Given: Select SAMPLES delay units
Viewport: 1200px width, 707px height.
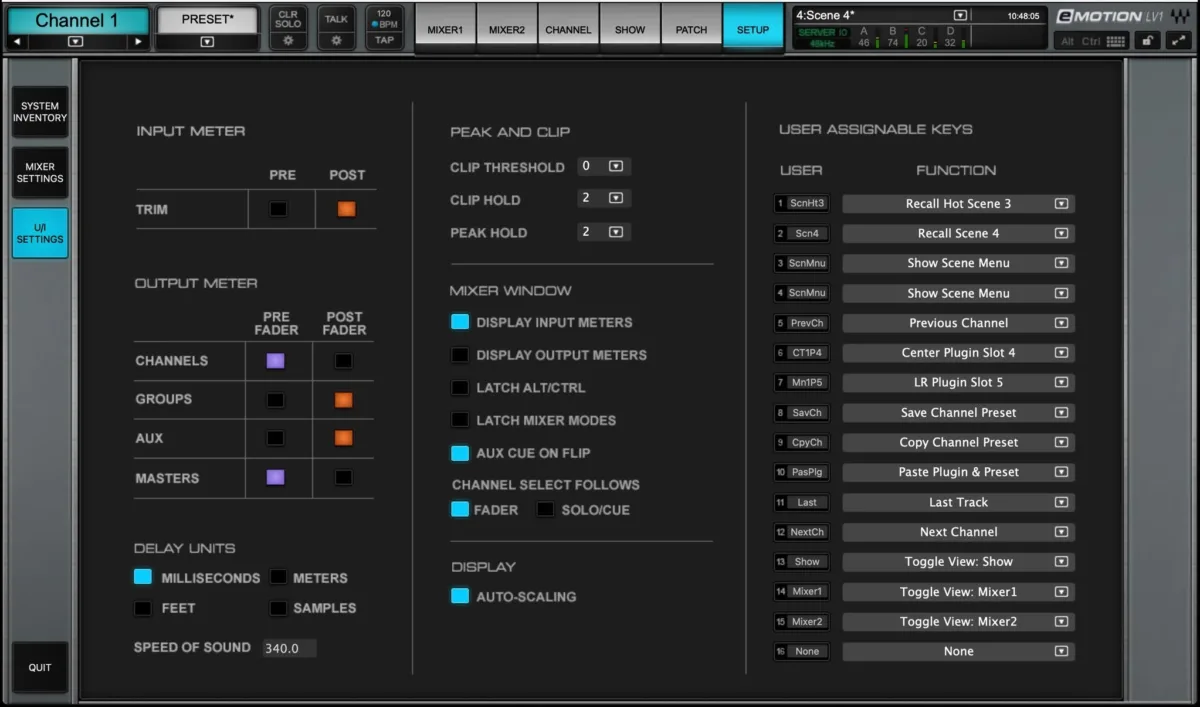Looking at the screenshot, I should click(x=278, y=607).
